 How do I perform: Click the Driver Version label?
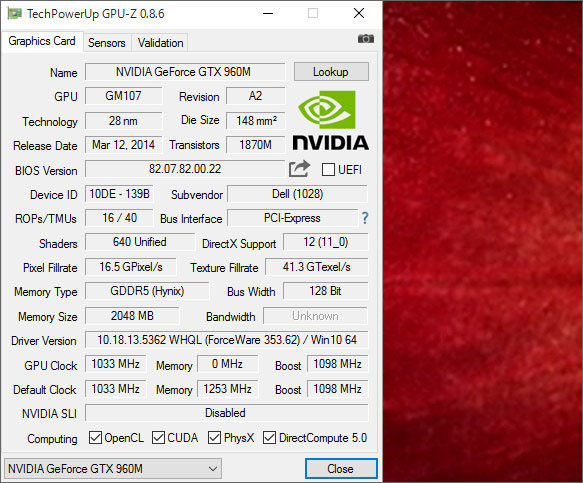[x=44, y=341]
